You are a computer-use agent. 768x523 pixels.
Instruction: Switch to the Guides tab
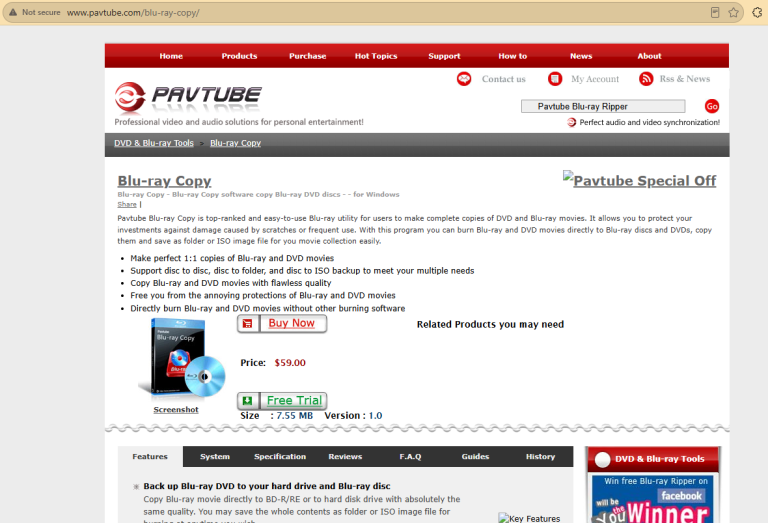[x=475, y=456]
